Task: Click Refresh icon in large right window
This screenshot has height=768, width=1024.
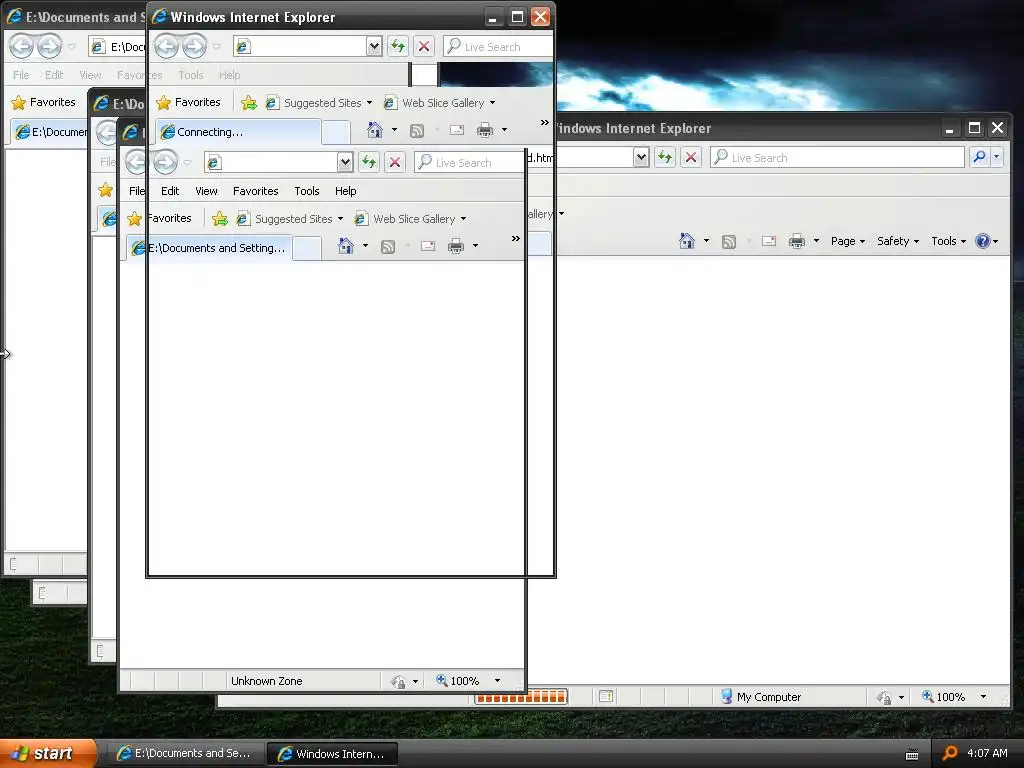Action: 665,157
